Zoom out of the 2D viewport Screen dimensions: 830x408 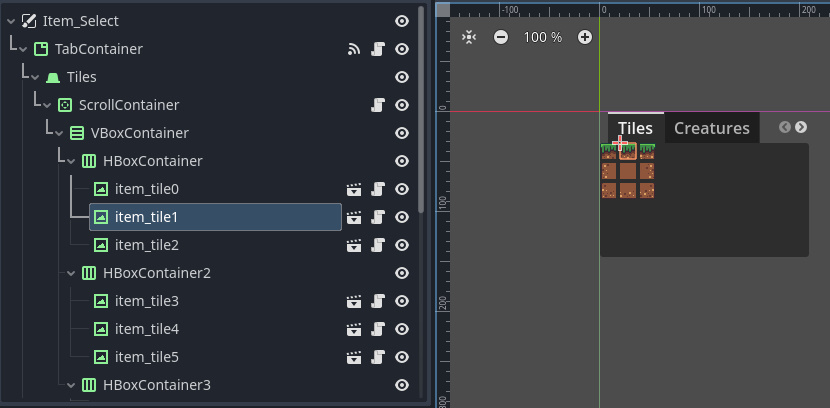(x=501, y=37)
